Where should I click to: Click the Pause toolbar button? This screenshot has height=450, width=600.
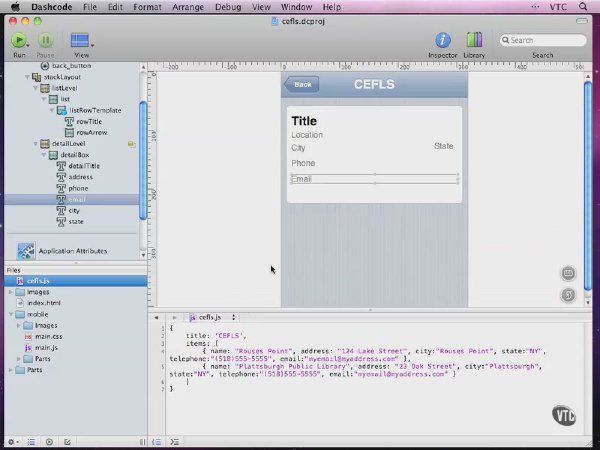pos(46,40)
